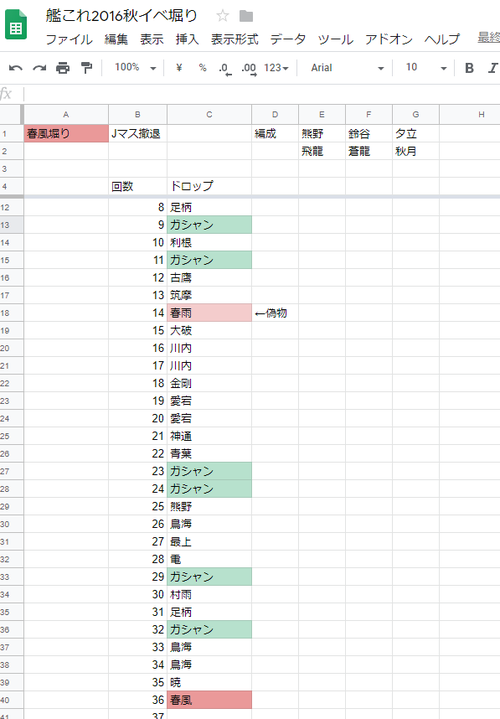Screen dimensions: 500x719
Task: Open the 表示 menu
Action: pyautogui.click(x=152, y=39)
